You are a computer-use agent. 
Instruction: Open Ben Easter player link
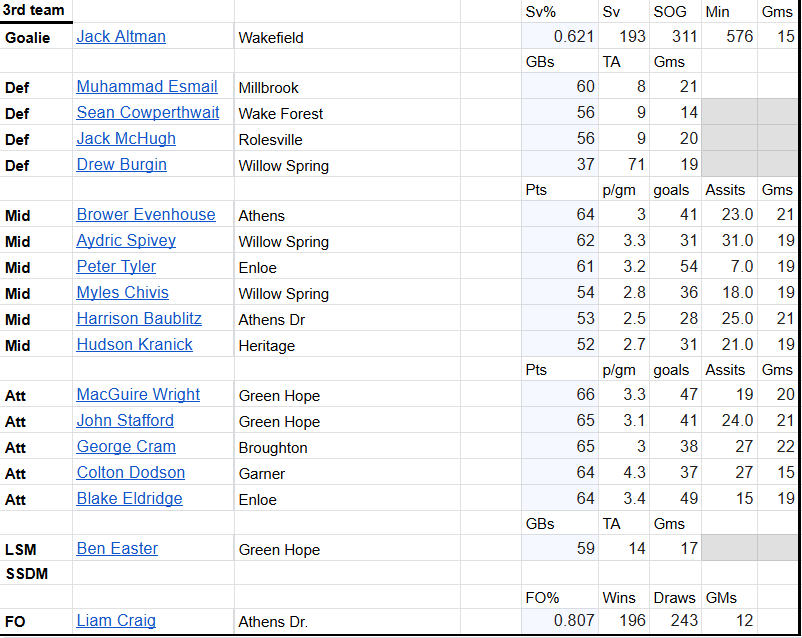[117, 548]
